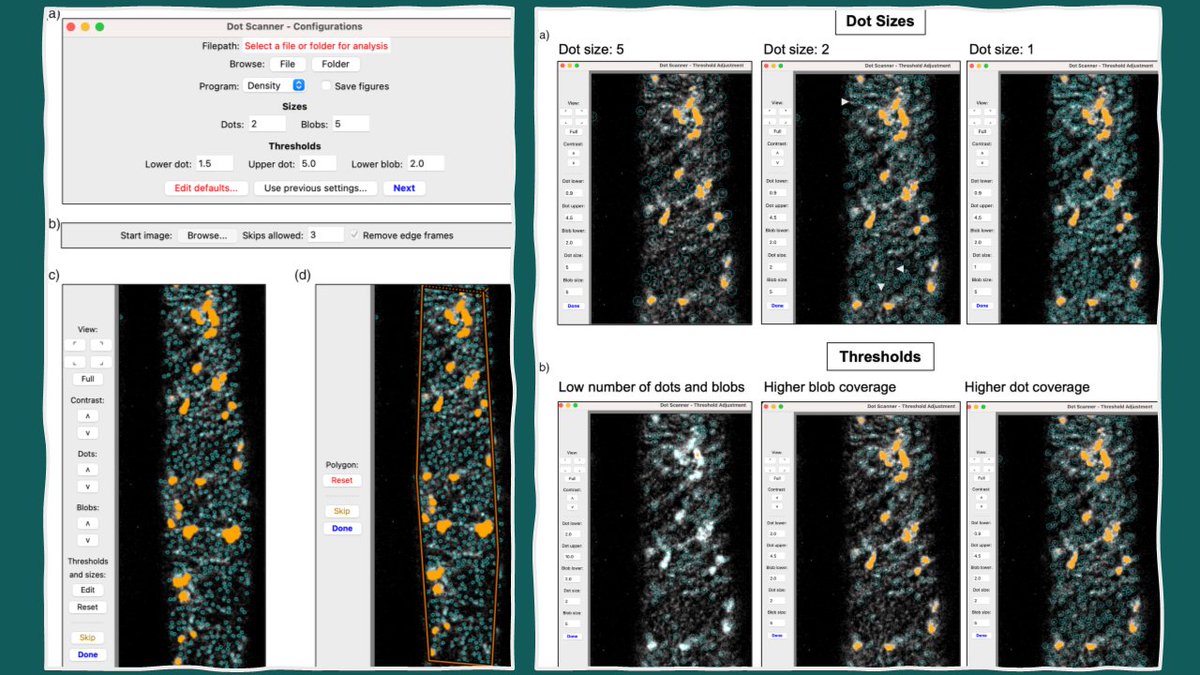Viewport: 1200px width, 675px height.
Task: Browse for a File in Configurations
Action: (287, 64)
